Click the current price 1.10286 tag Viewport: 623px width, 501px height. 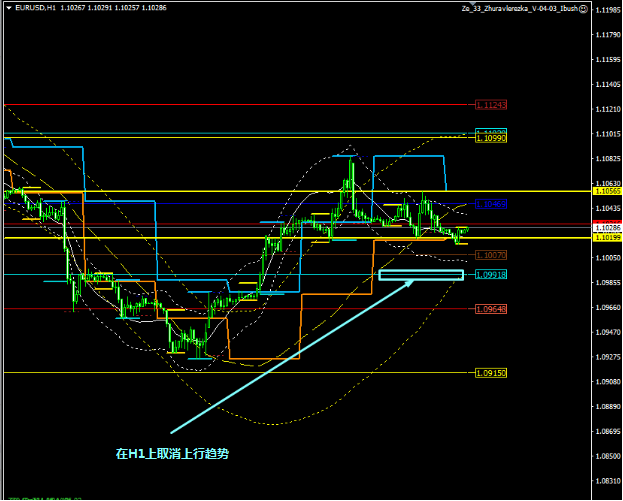607,228
